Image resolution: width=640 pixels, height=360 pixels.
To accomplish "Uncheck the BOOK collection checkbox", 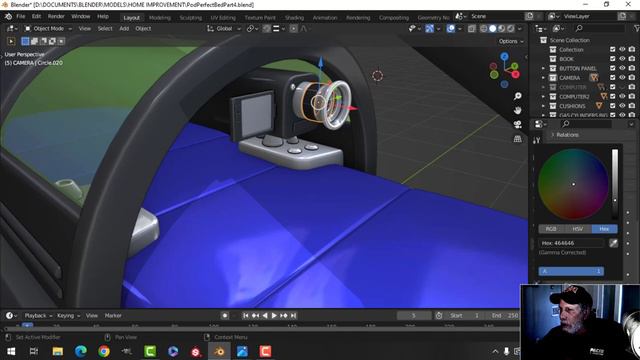I will [x=612, y=59].
